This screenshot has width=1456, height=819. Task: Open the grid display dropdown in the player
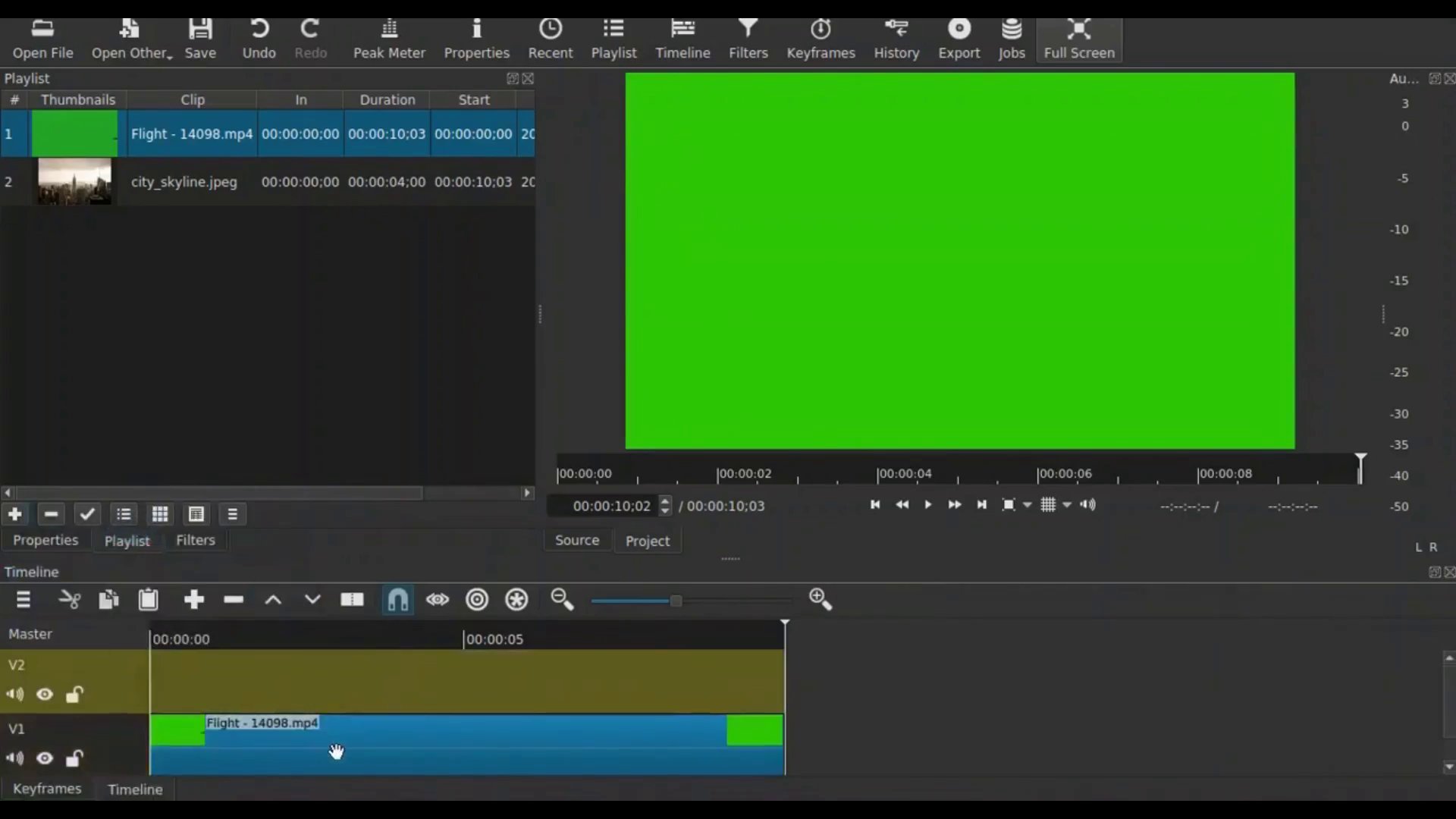[x=1065, y=504]
